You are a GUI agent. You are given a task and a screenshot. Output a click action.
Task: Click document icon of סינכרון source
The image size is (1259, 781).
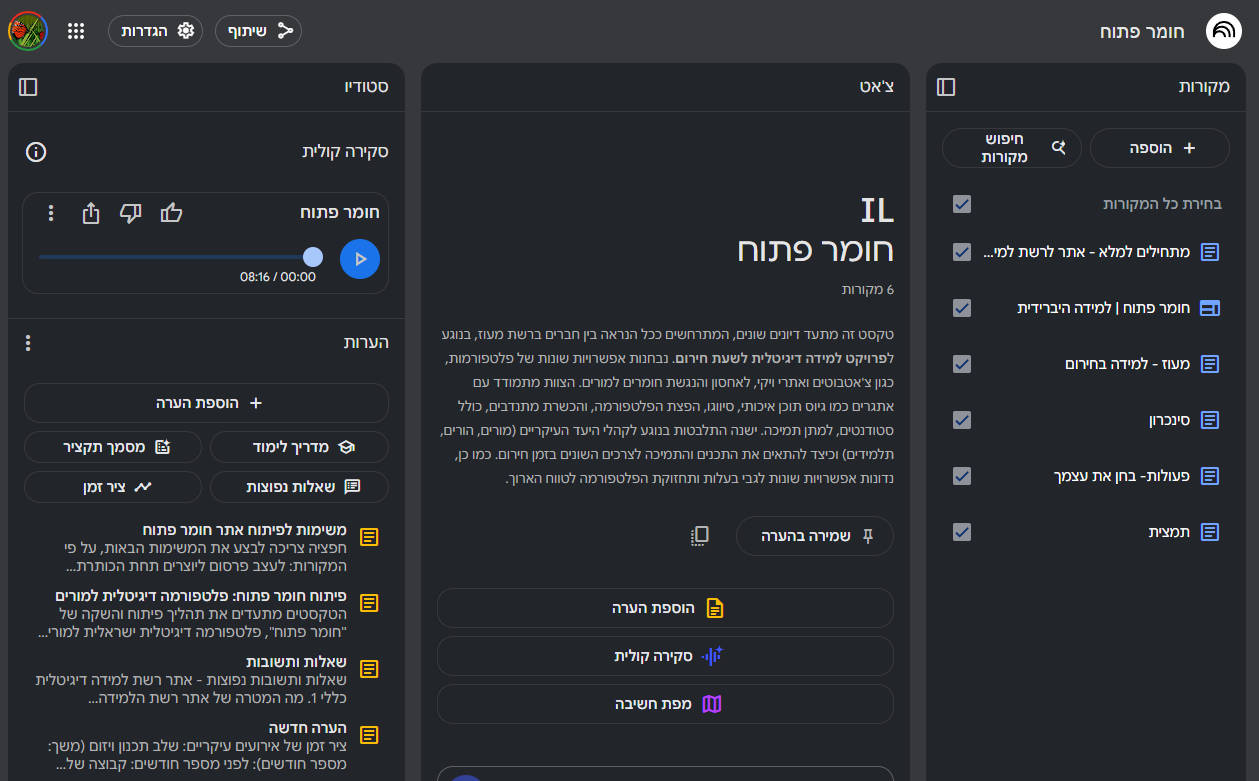1210,420
